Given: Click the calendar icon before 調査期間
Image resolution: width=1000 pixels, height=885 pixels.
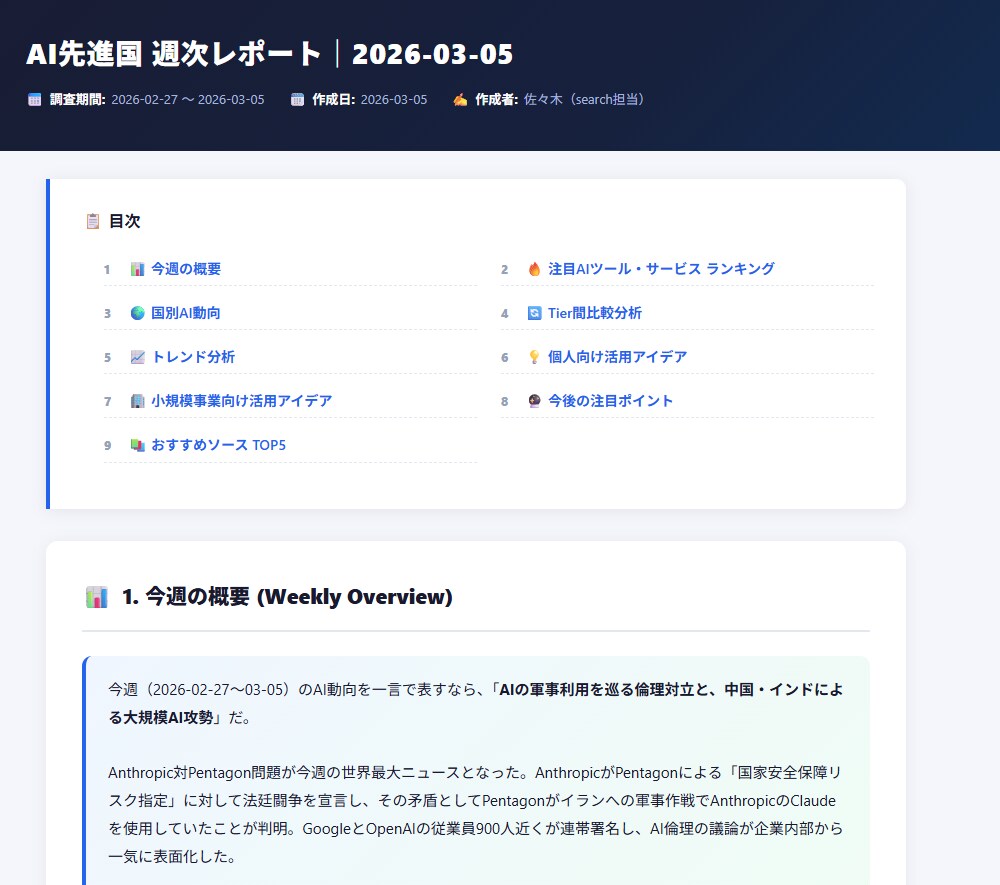Looking at the screenshot, I should [34, 99].
